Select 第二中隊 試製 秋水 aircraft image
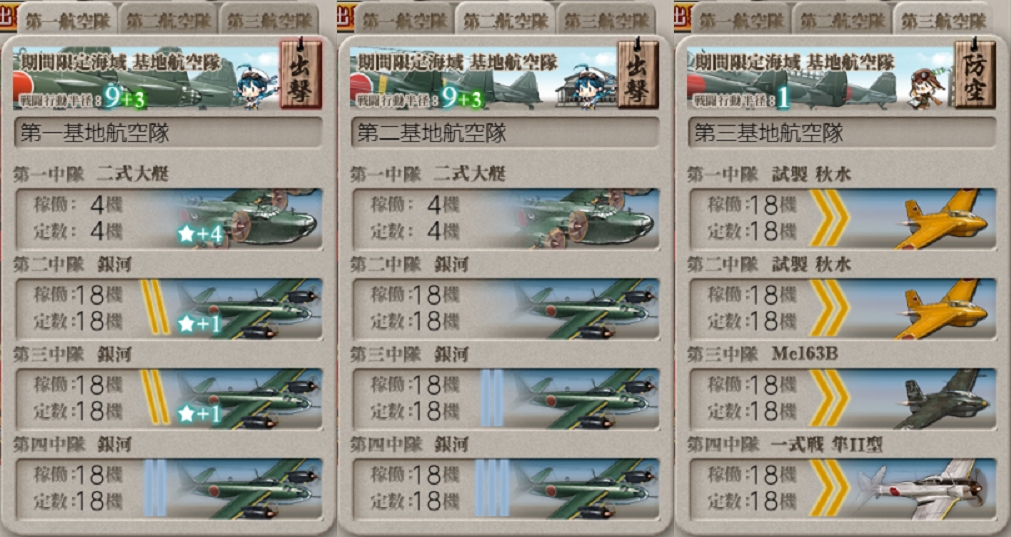The height and width of the screenshot is (537, 1011). (x=943, y=309)
